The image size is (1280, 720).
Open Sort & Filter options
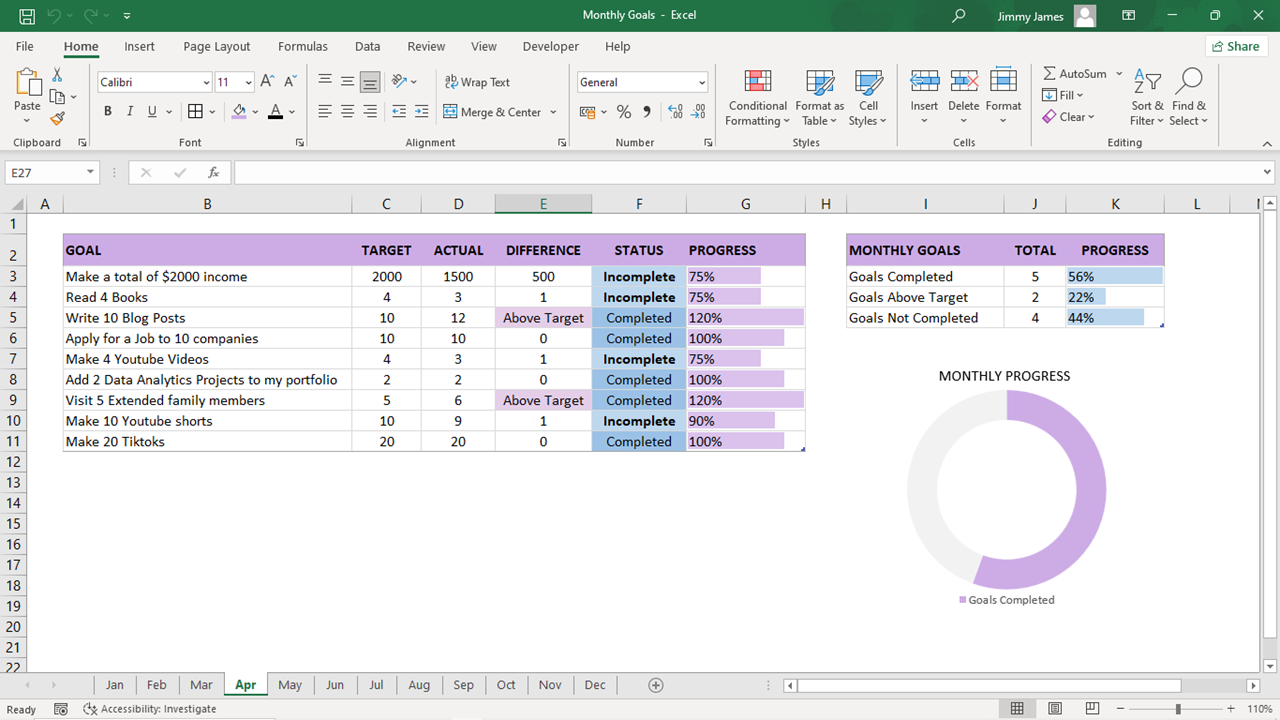[1146, 96]
